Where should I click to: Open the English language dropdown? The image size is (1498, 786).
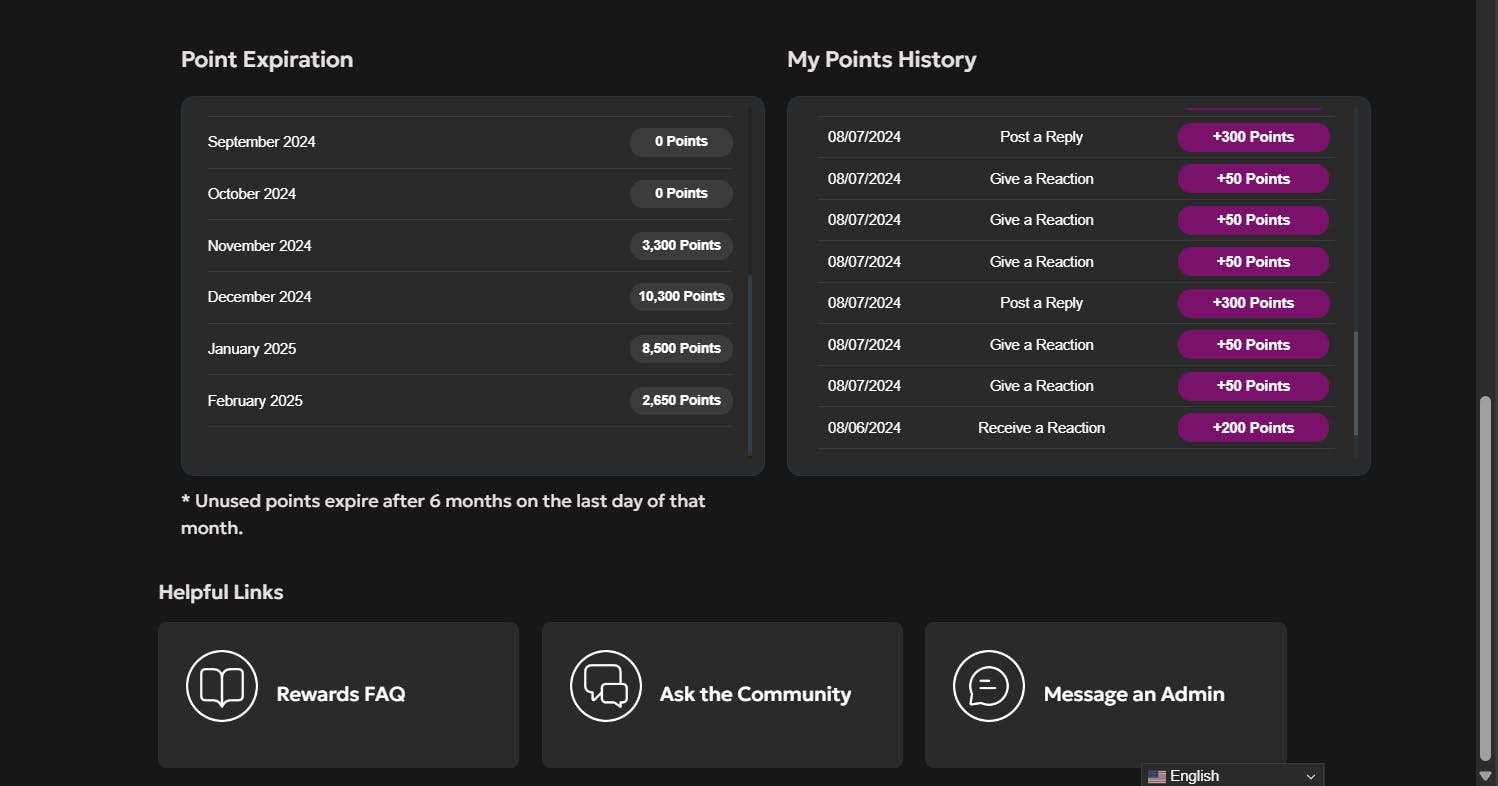click(1232, 776)
